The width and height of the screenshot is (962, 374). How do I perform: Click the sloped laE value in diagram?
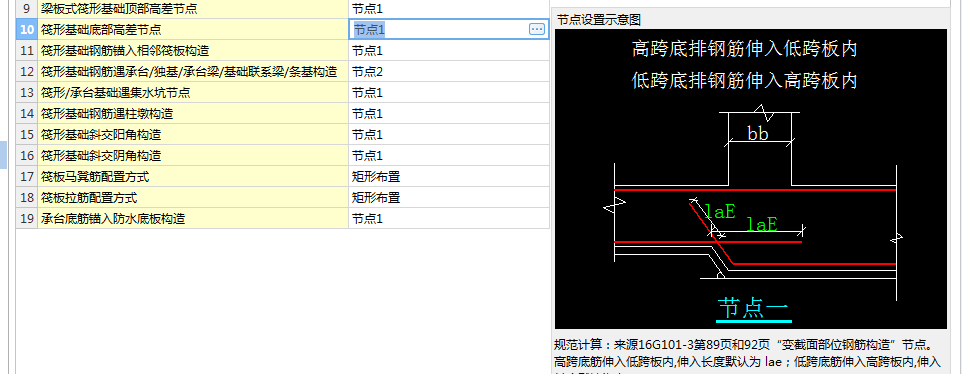pos(720,212)
